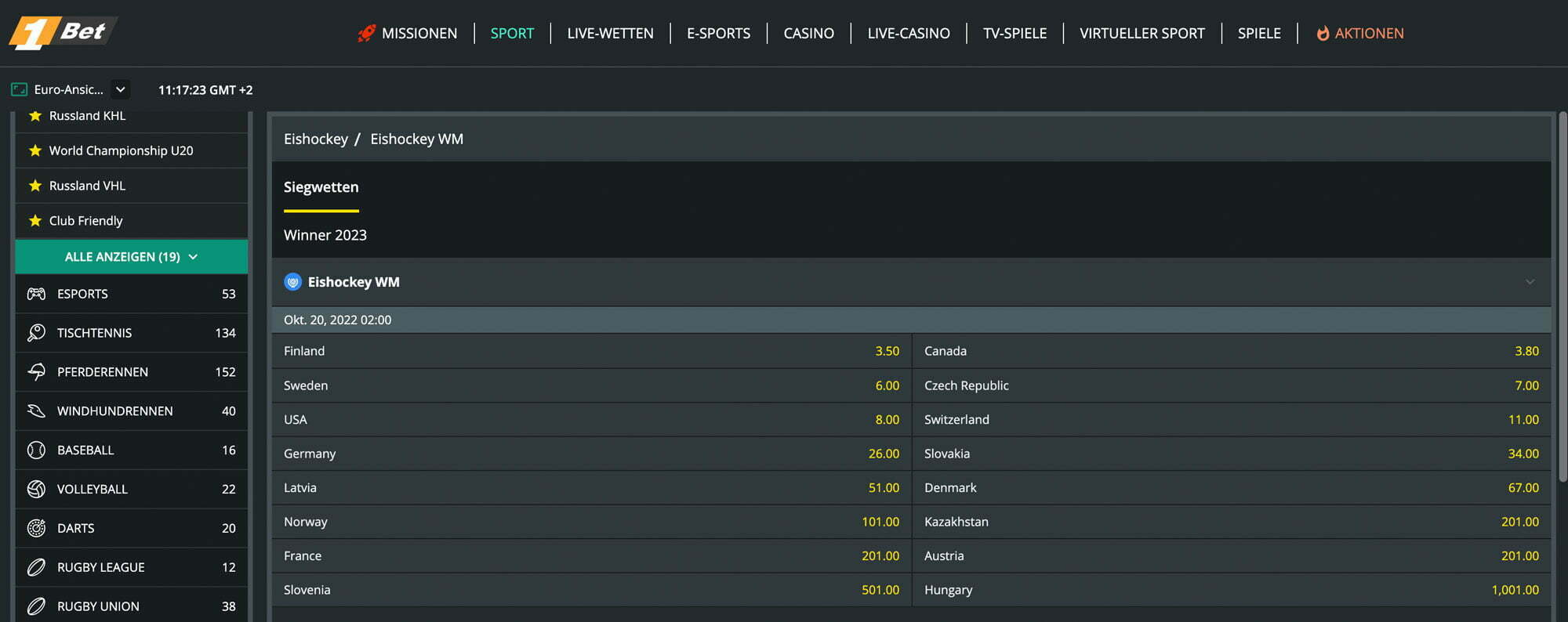Click the Rugby League ball icon
Viewport: 1568px width, 622px height.
click(x=36, y=567)
